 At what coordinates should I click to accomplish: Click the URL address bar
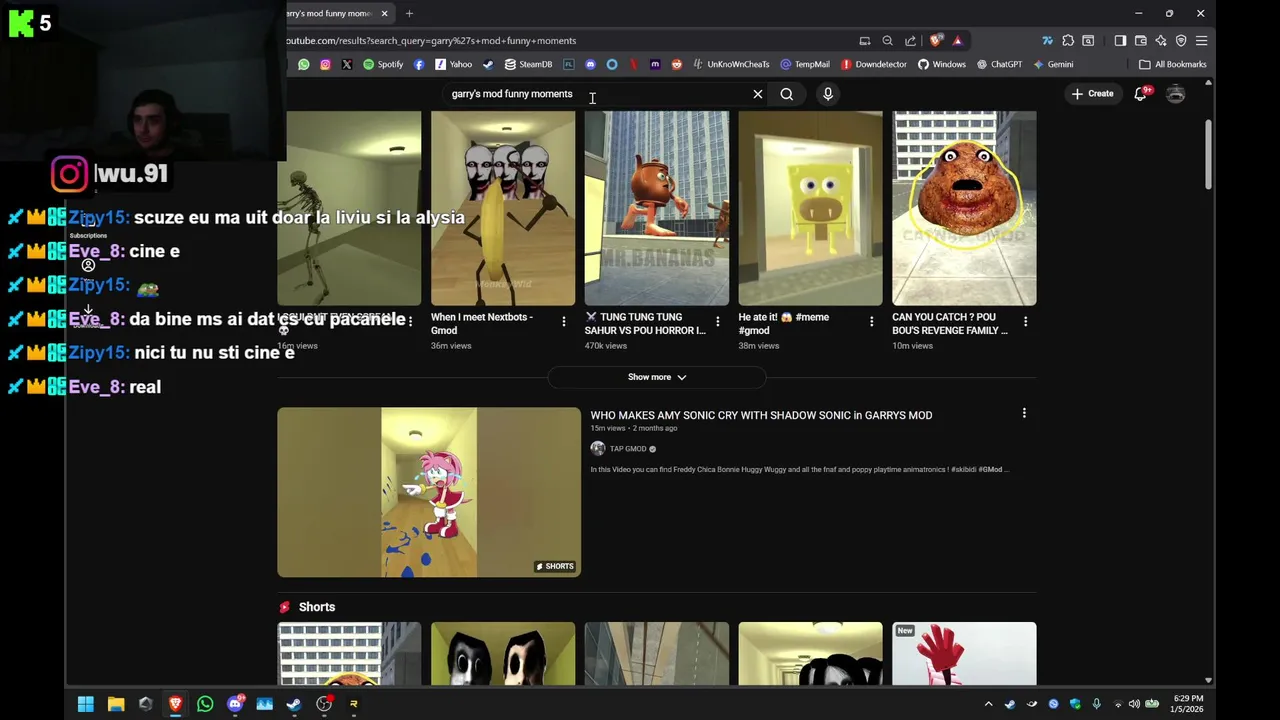[570, 41]
